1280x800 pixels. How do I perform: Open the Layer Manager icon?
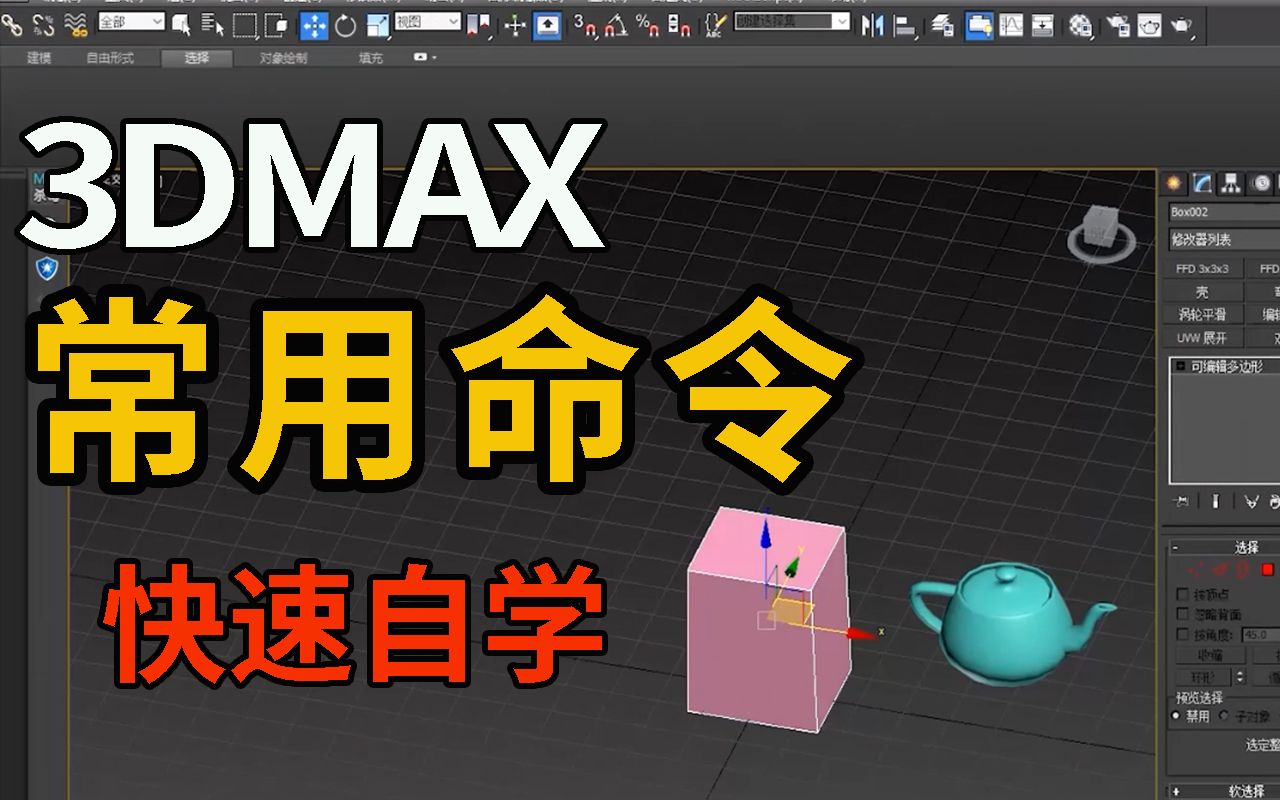pyautogui.click(x=942, y=25)
